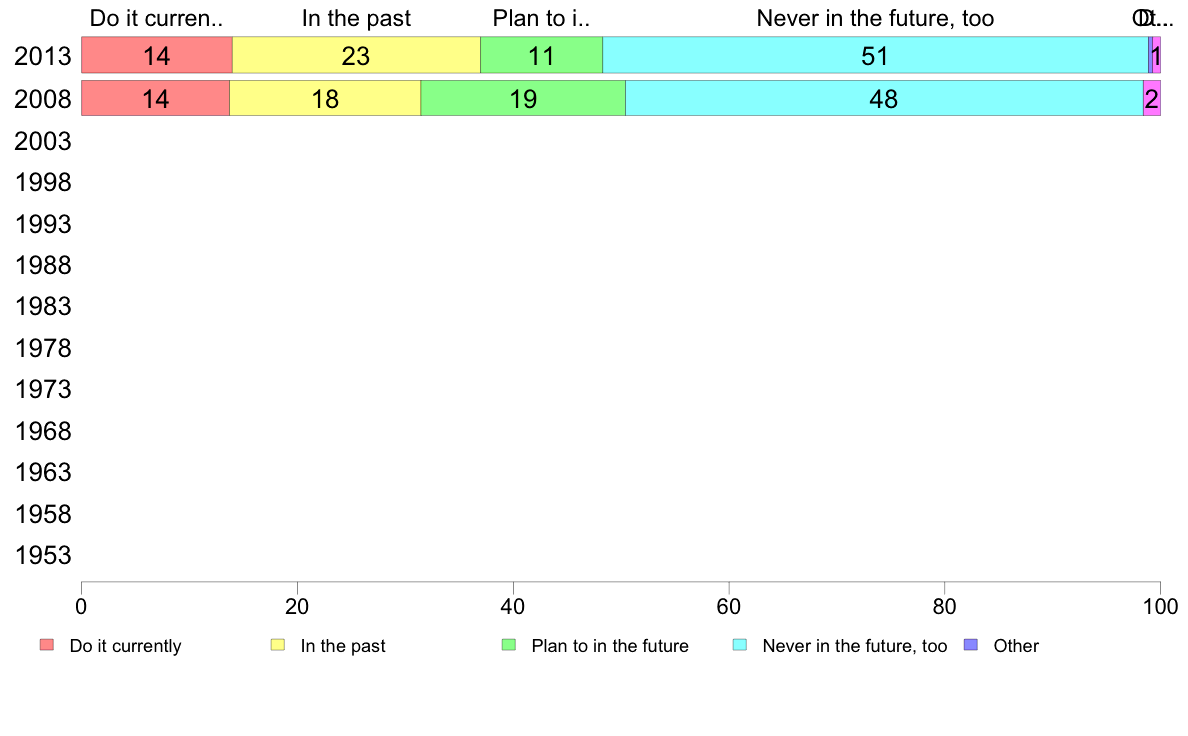The height and width of the screenshot is (736, 1188).
Task: Click the 'Do it currently' legend label
Action: [x=125, y=646]
